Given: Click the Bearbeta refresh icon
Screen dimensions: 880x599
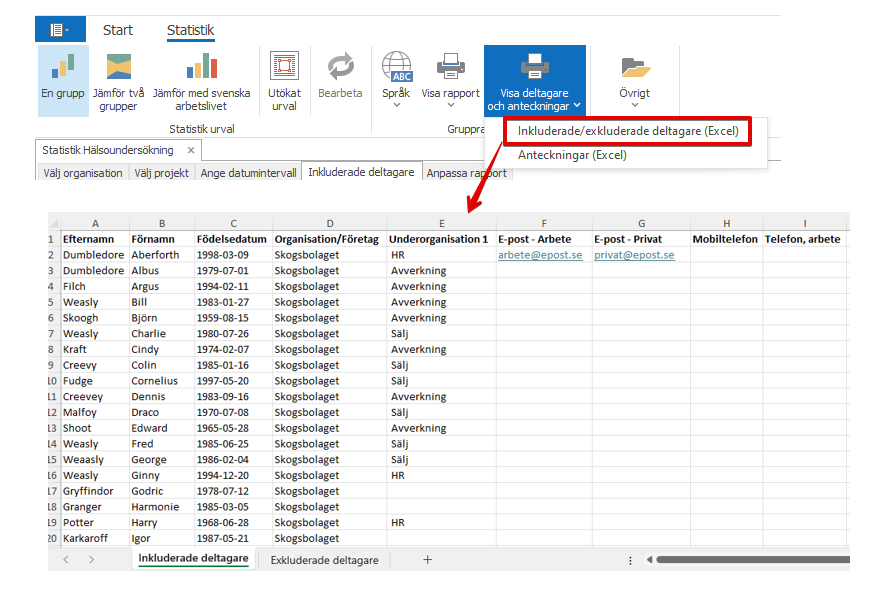Looking at the screenshot, I should pos(340,66).
